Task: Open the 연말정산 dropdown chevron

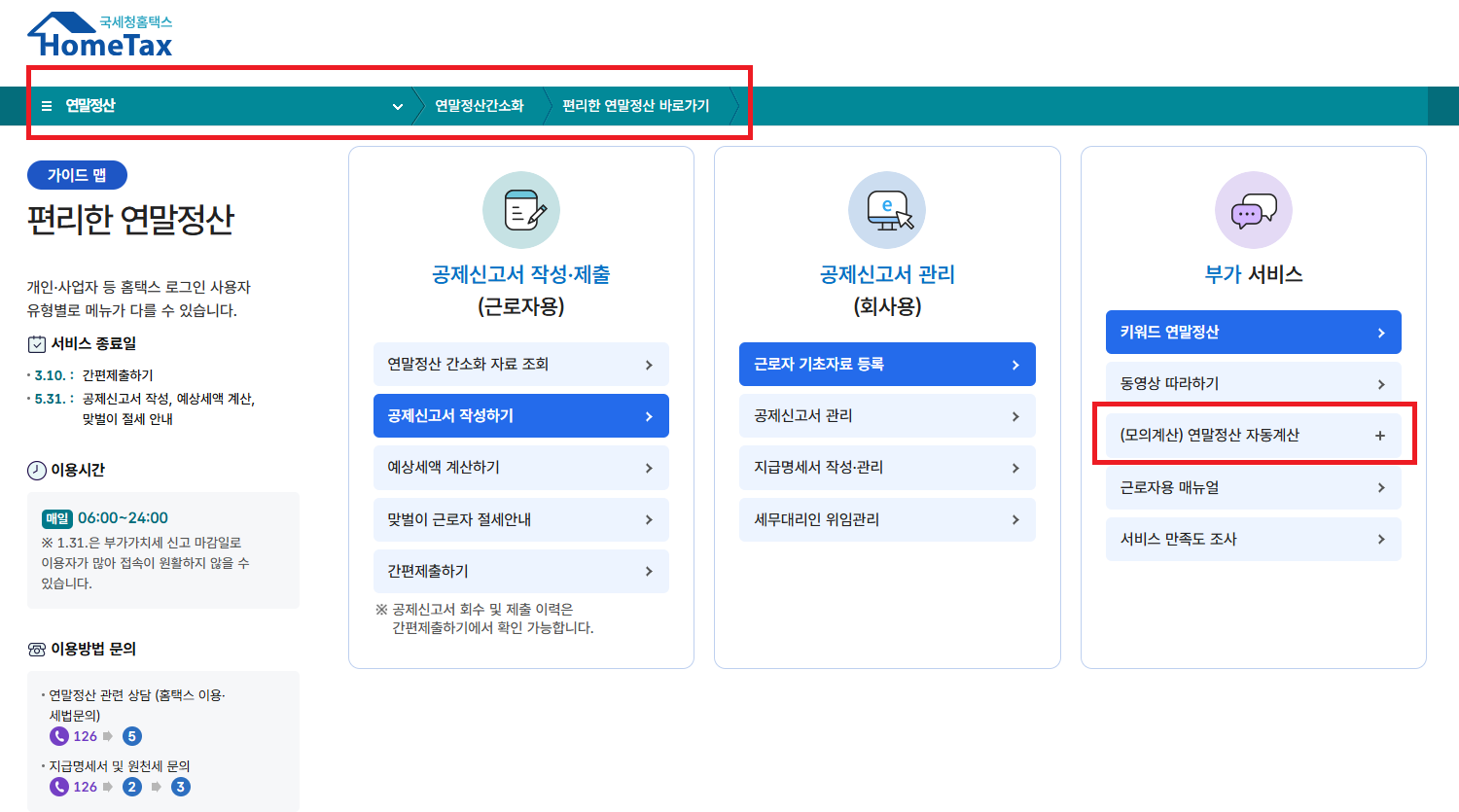Action: tap(397, 106)
